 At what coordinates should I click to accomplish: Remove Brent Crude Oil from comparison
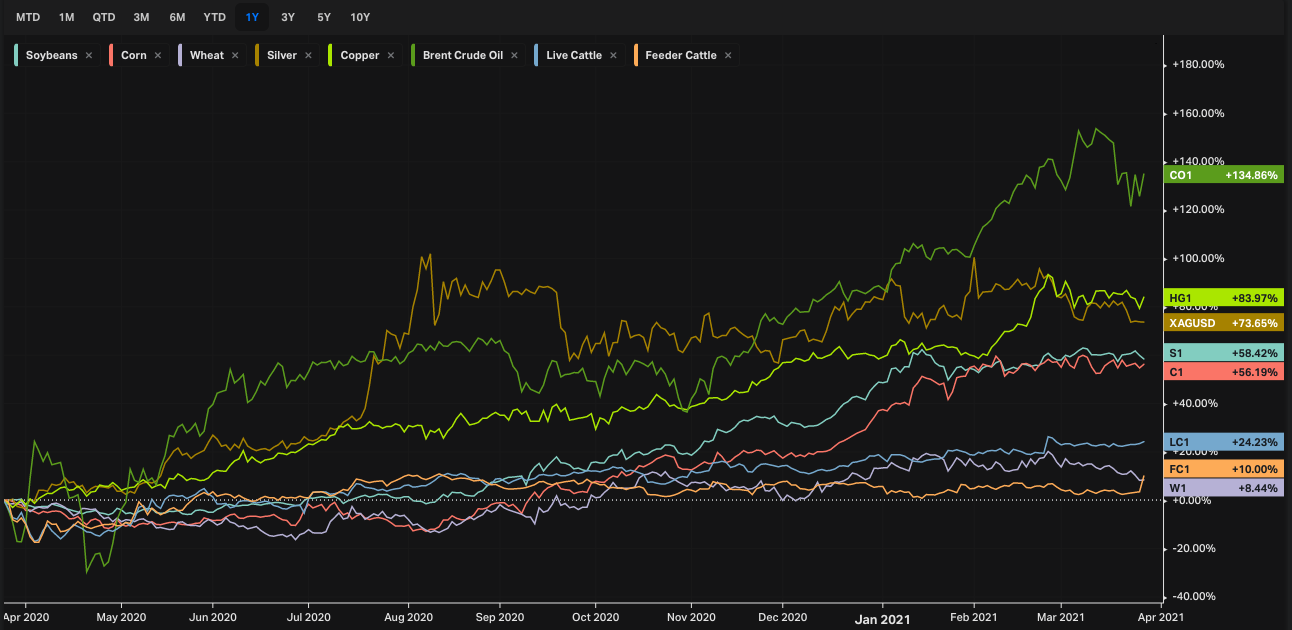point(514,56)
